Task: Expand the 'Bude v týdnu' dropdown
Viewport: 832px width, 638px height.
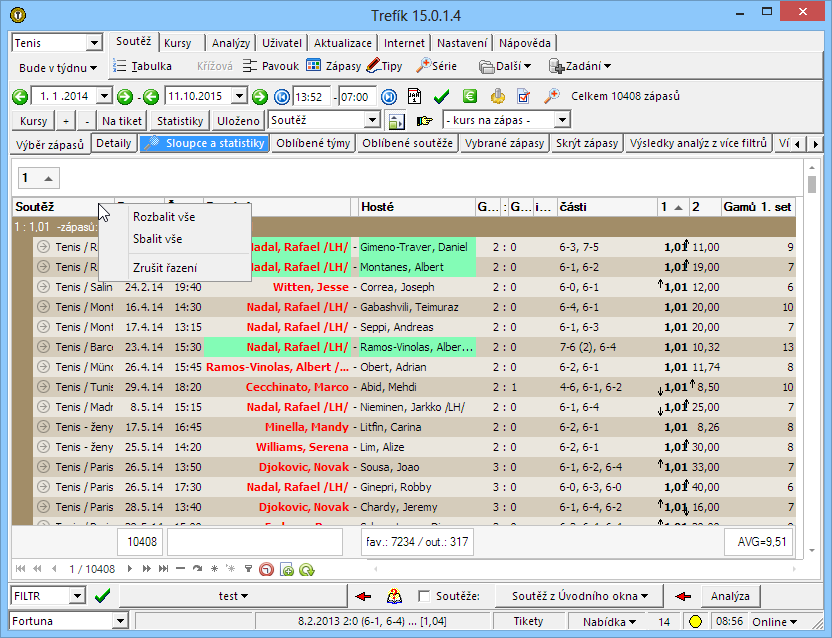Action: (x=59, y=67)
